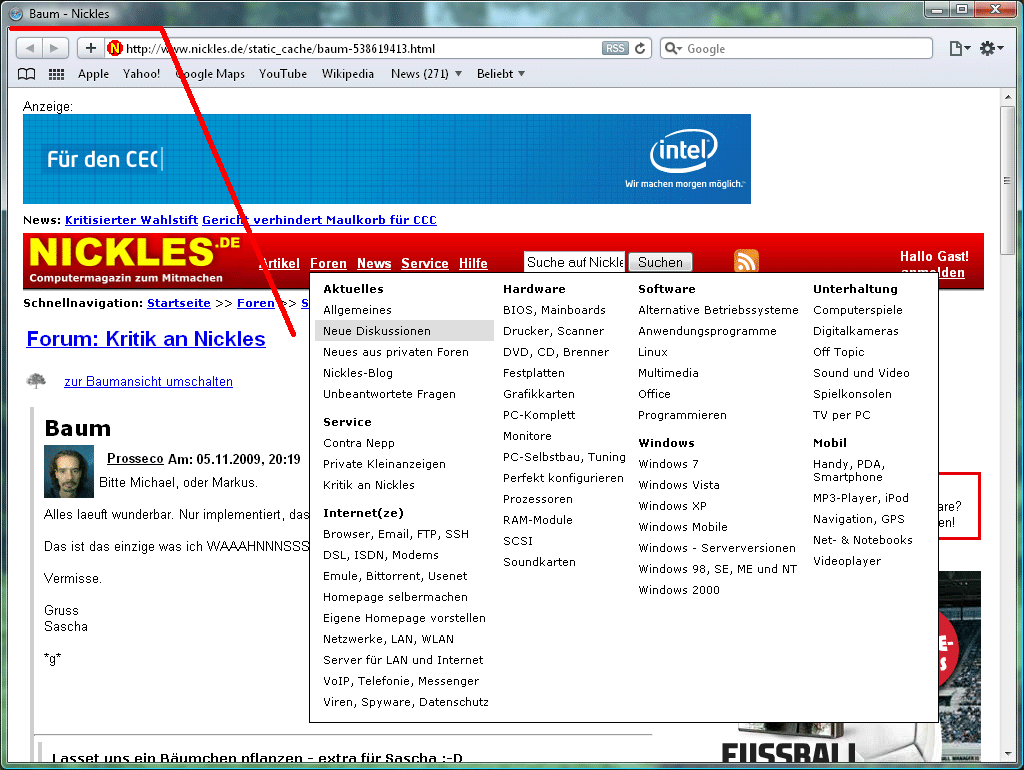Viewport: 1024px width, 770px height.
Task: Click the scrollbar up arrow
Action: [x=1008, y=97]
